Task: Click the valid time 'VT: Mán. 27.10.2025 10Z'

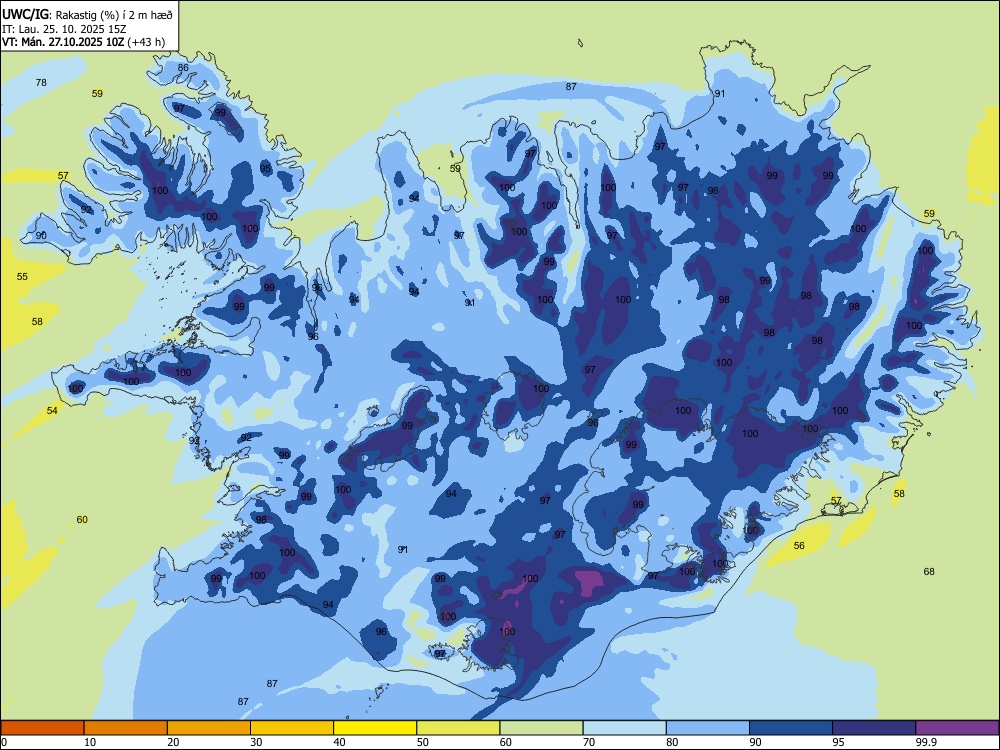Action: click(64, 42)
